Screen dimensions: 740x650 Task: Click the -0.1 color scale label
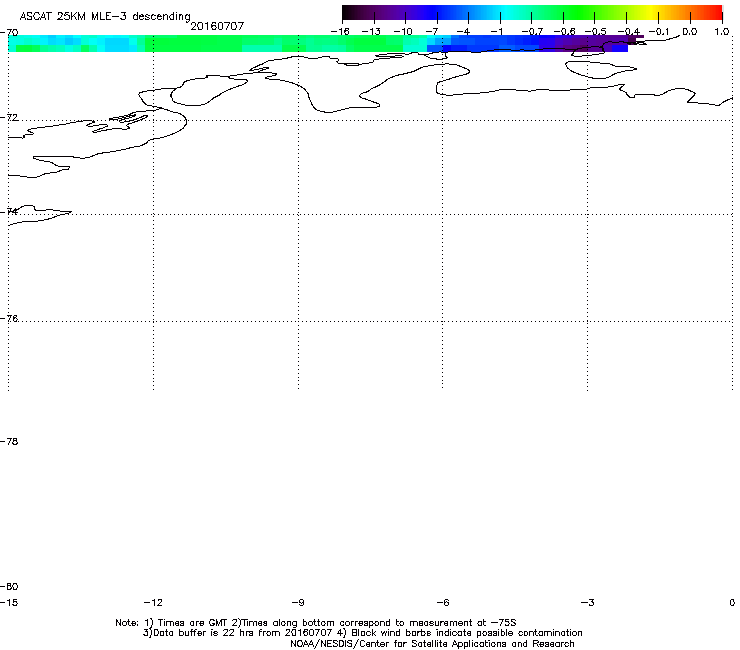tap(659, 32)
